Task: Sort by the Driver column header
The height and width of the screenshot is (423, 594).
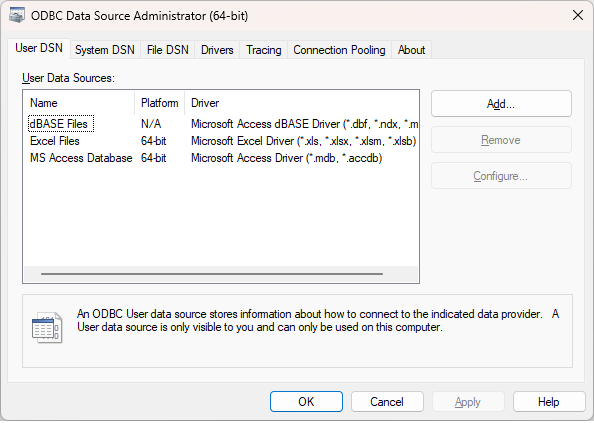Action: pos(302,103)
